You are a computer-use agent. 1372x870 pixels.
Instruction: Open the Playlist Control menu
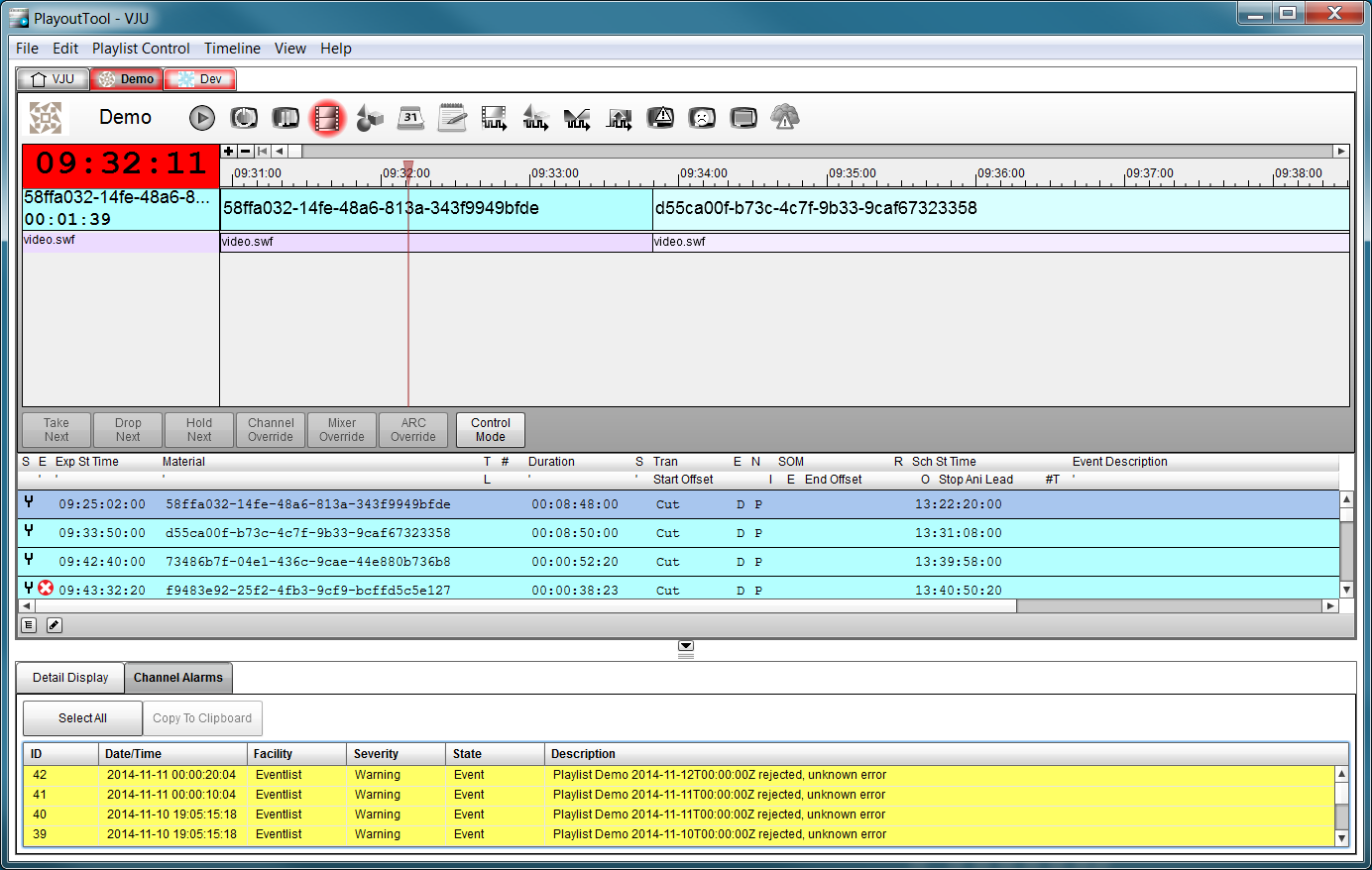coord(141,49)
